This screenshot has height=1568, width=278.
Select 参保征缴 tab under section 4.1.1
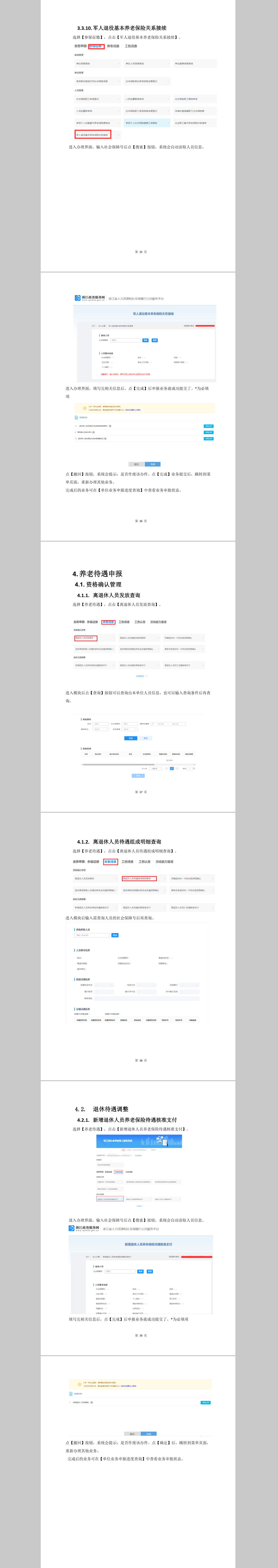coord(92,622)
